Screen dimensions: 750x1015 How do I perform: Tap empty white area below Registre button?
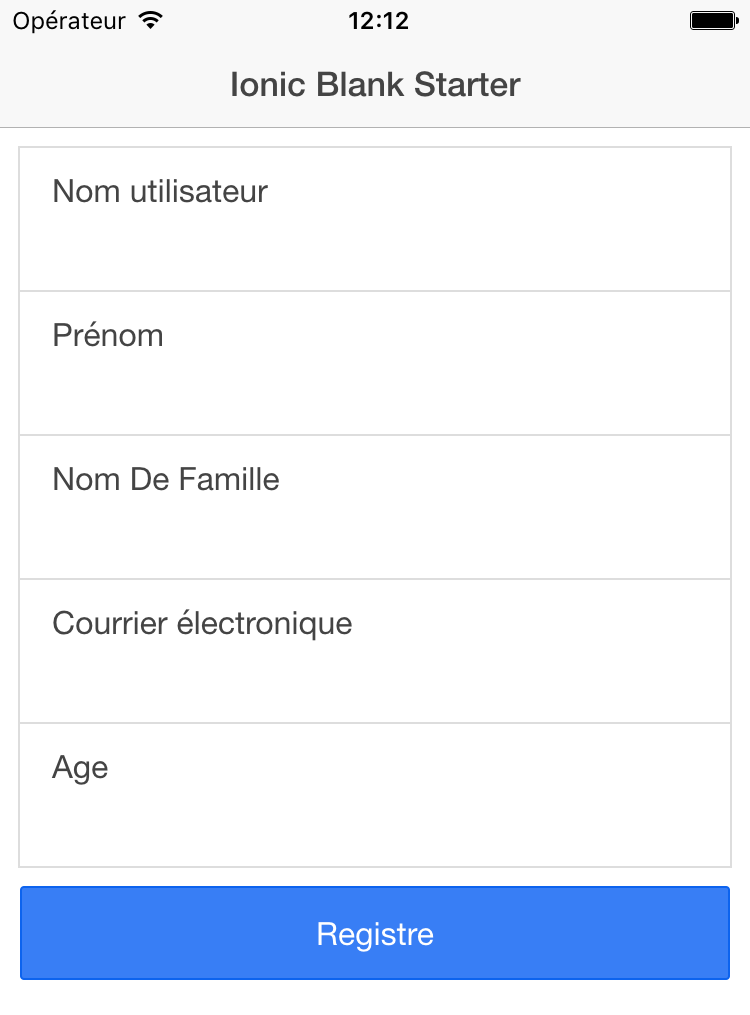[375, 998]
